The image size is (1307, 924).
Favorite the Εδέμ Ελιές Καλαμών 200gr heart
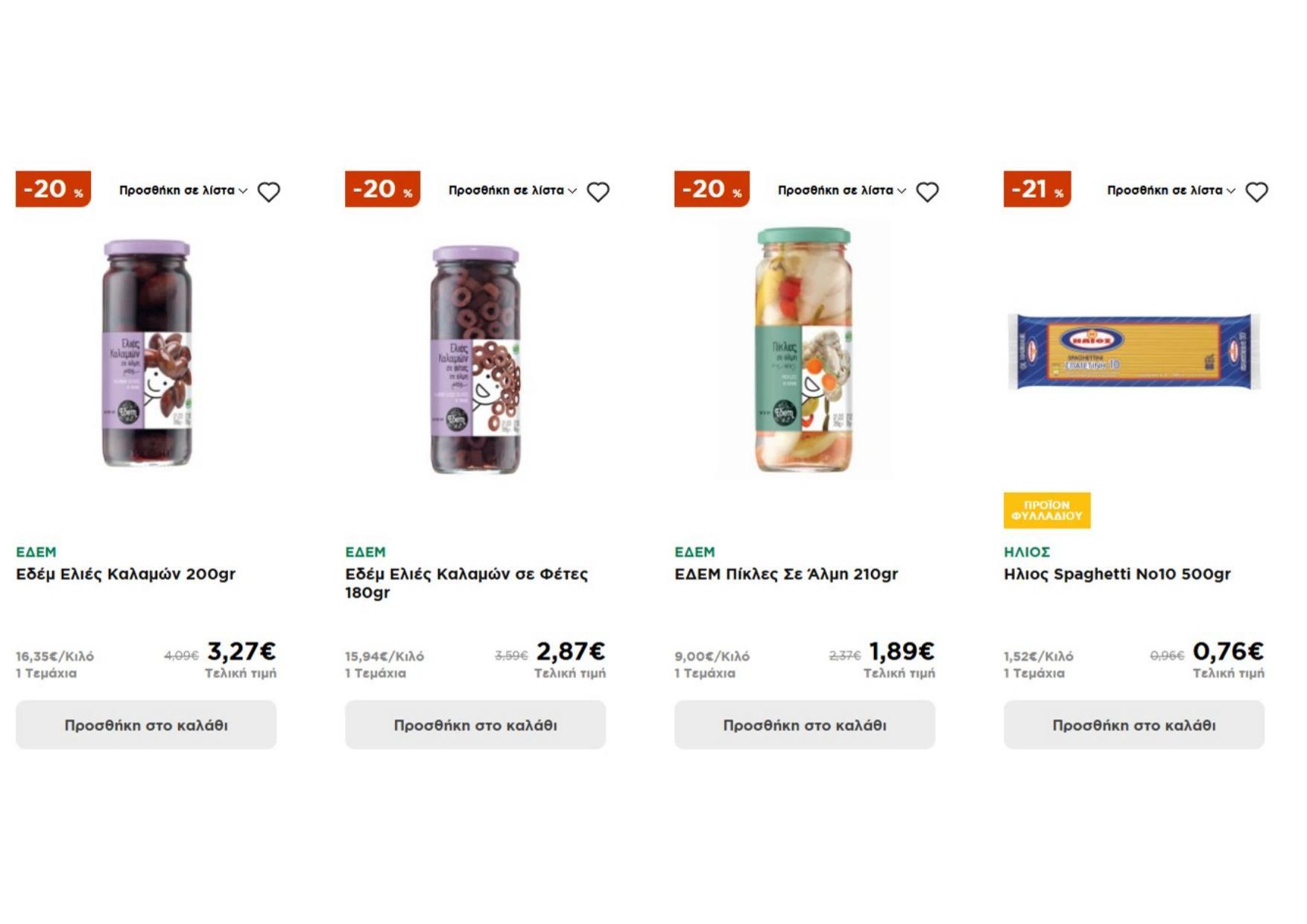pos(269,192)
